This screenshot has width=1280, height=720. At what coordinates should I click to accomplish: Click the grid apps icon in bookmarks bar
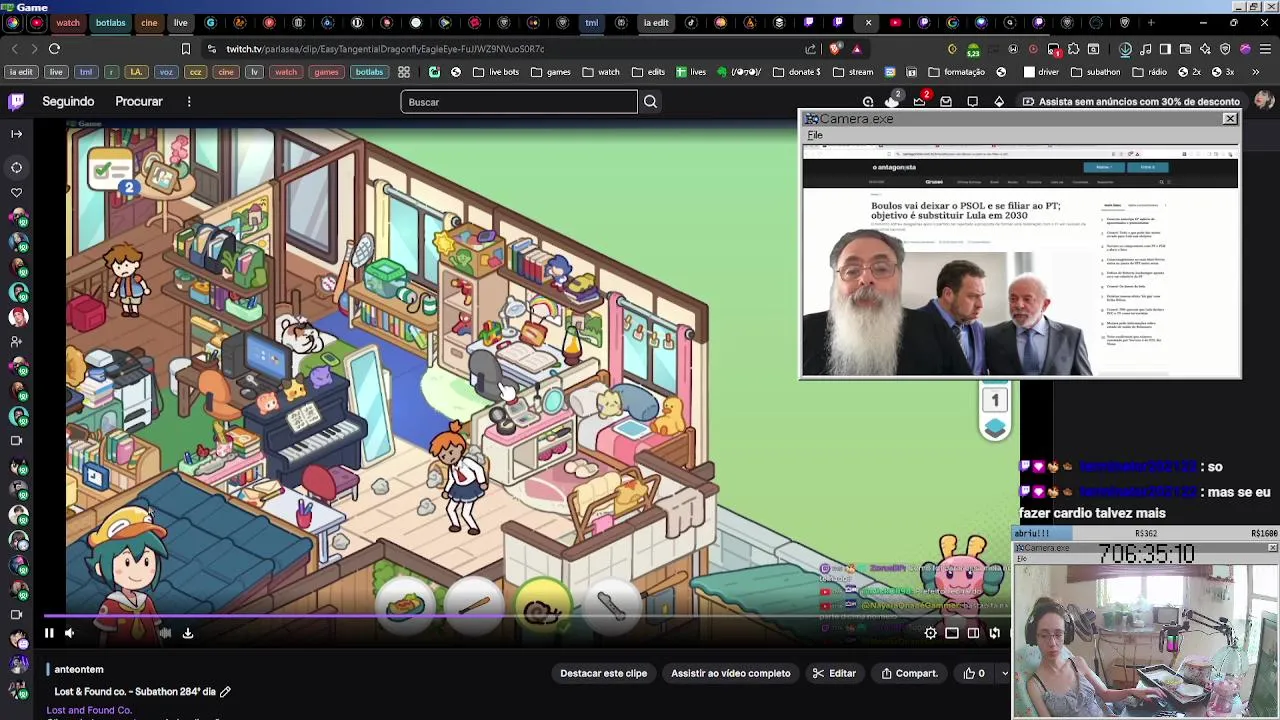(x=403, y=72)
